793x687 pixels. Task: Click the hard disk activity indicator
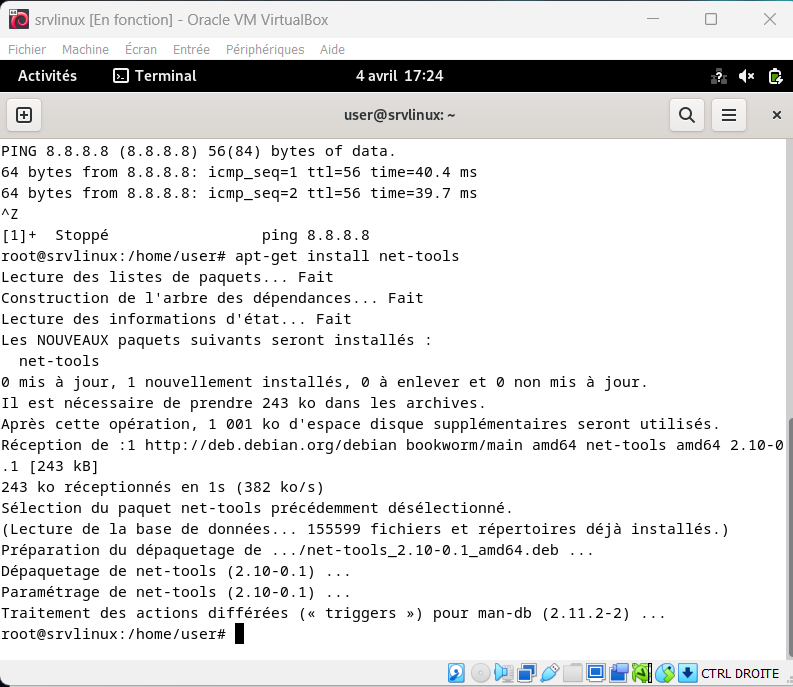(x=456, y=672)
